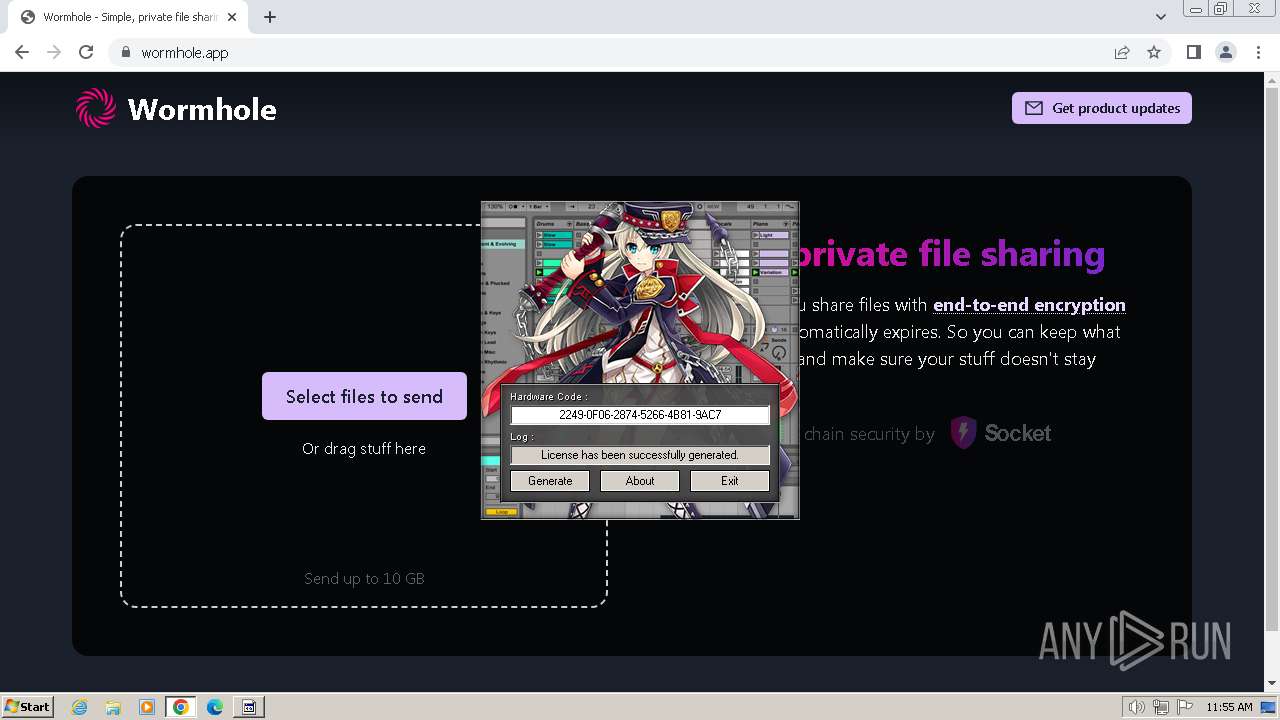Open volume speaker tray icon
This screenshot has width=1280, height=720.
point(1136,707)
